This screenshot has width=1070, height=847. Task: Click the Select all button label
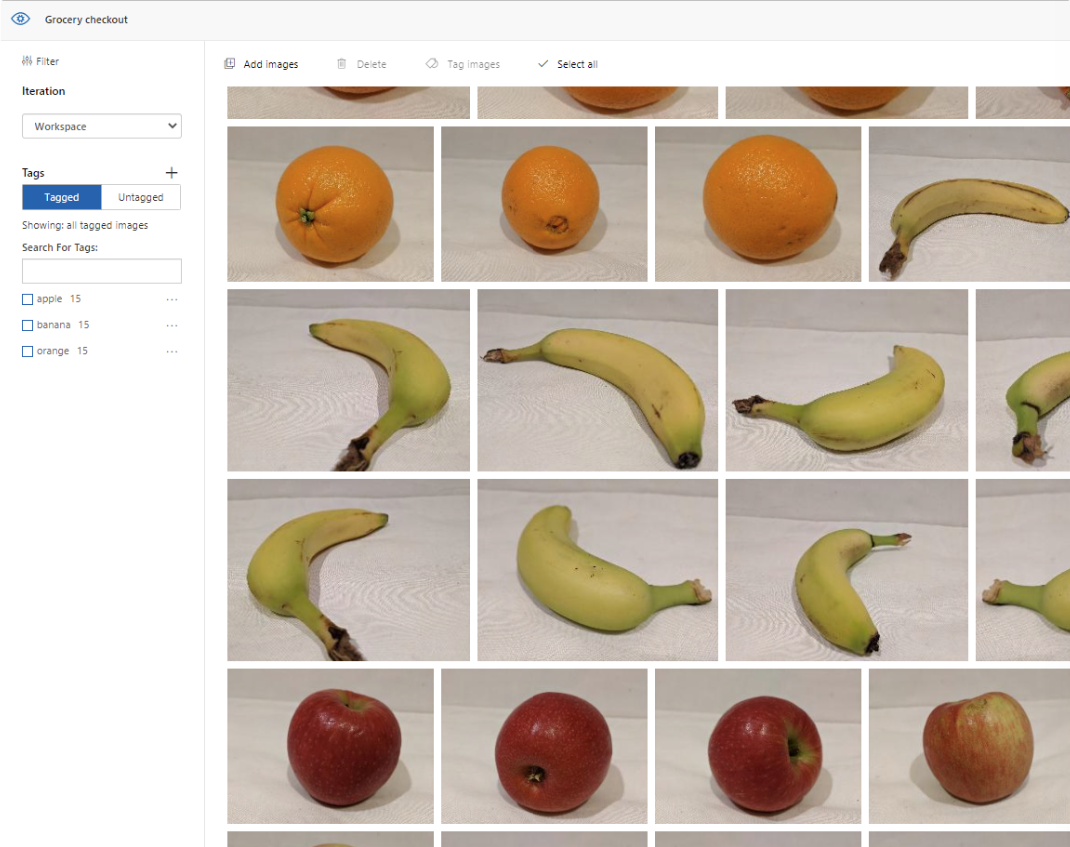click(577, 64)
